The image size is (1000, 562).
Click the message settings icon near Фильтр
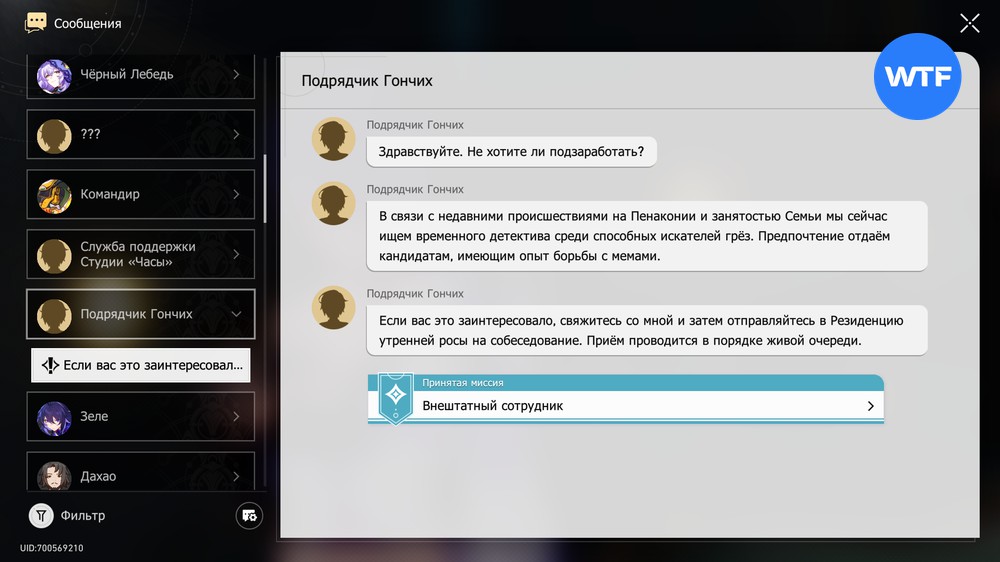tap(249, 516)
